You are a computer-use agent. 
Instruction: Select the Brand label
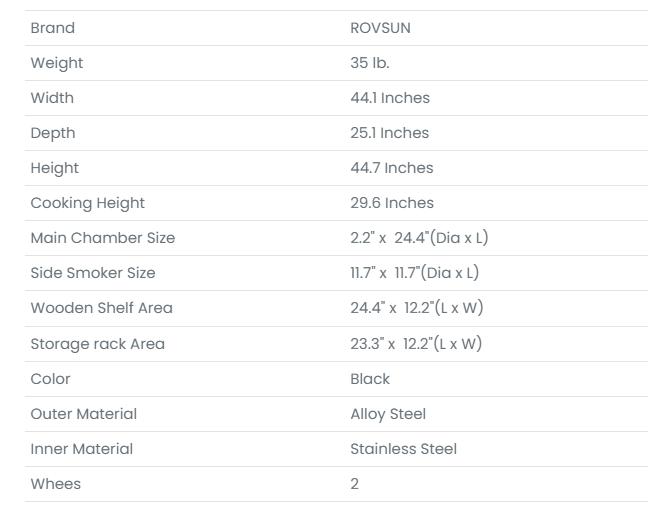52,28
